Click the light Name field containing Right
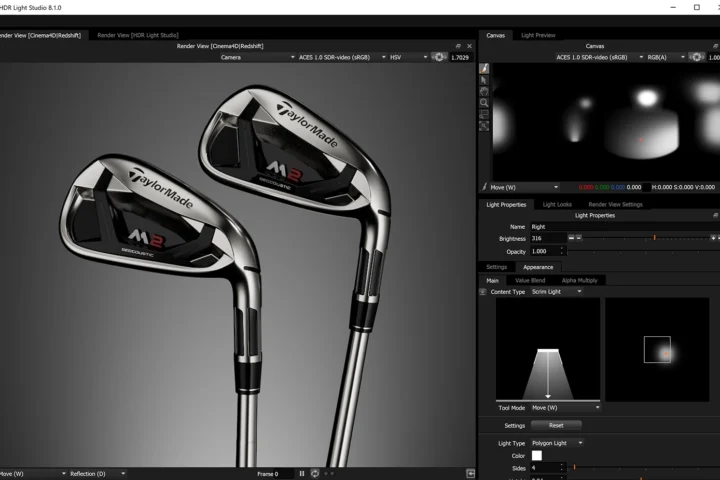Image resolution: width=720 pixels, height=480 pixels. [625, 226]
